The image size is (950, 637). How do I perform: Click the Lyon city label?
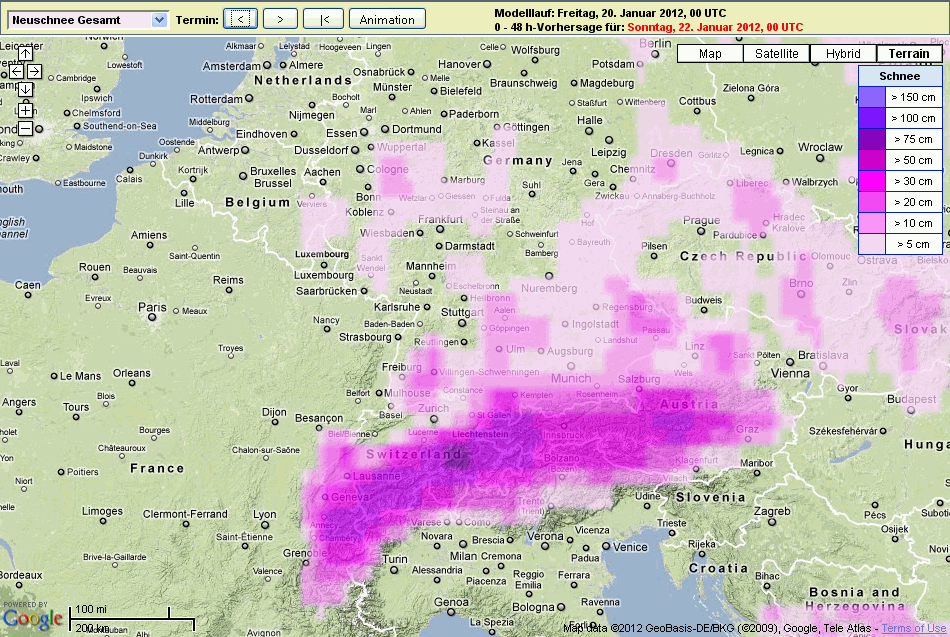coord(264,515)
